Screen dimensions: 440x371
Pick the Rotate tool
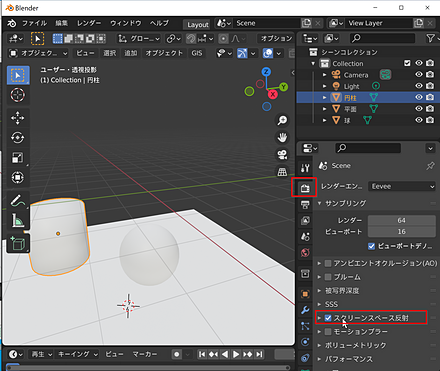18,138
